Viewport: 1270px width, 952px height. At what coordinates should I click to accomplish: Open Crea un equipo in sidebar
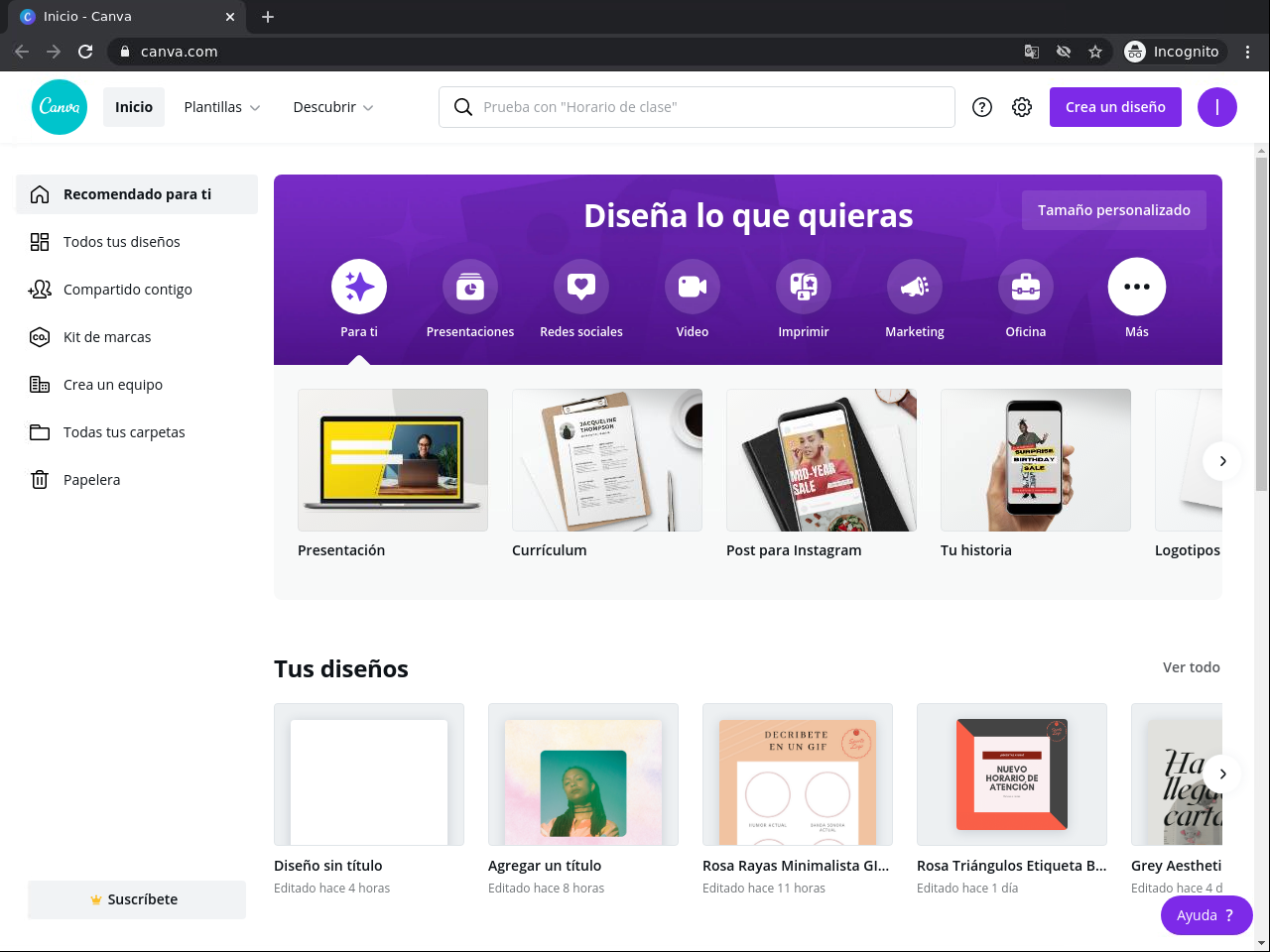click(x=137, y=385)
